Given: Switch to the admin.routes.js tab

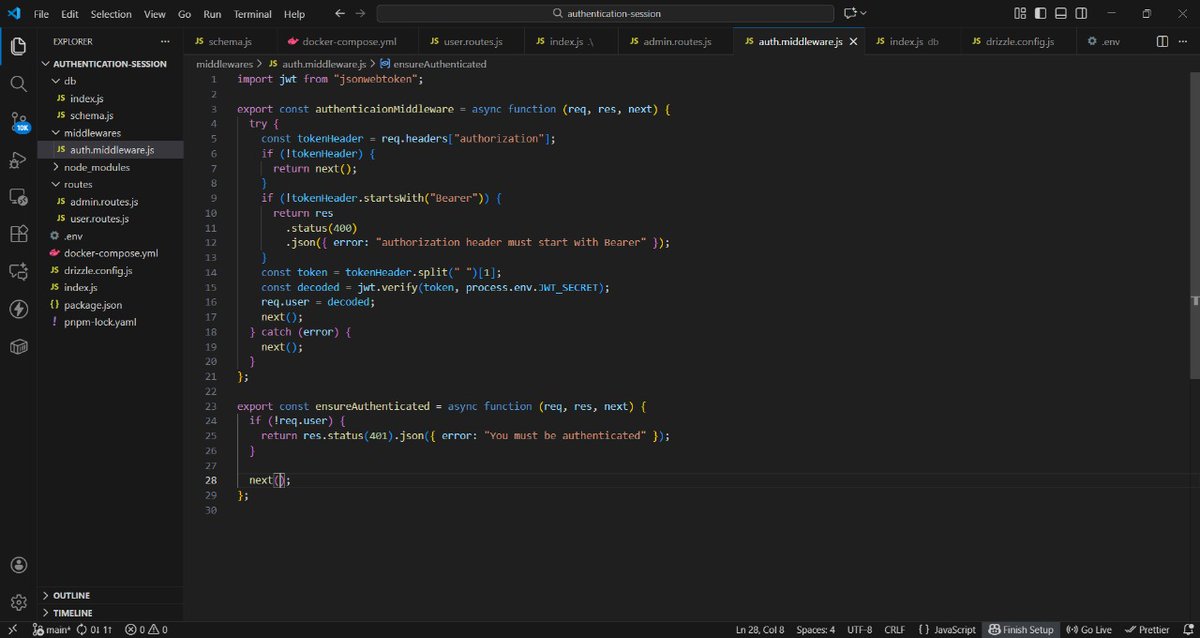Looking at the screenshot, I should point(675,42).
